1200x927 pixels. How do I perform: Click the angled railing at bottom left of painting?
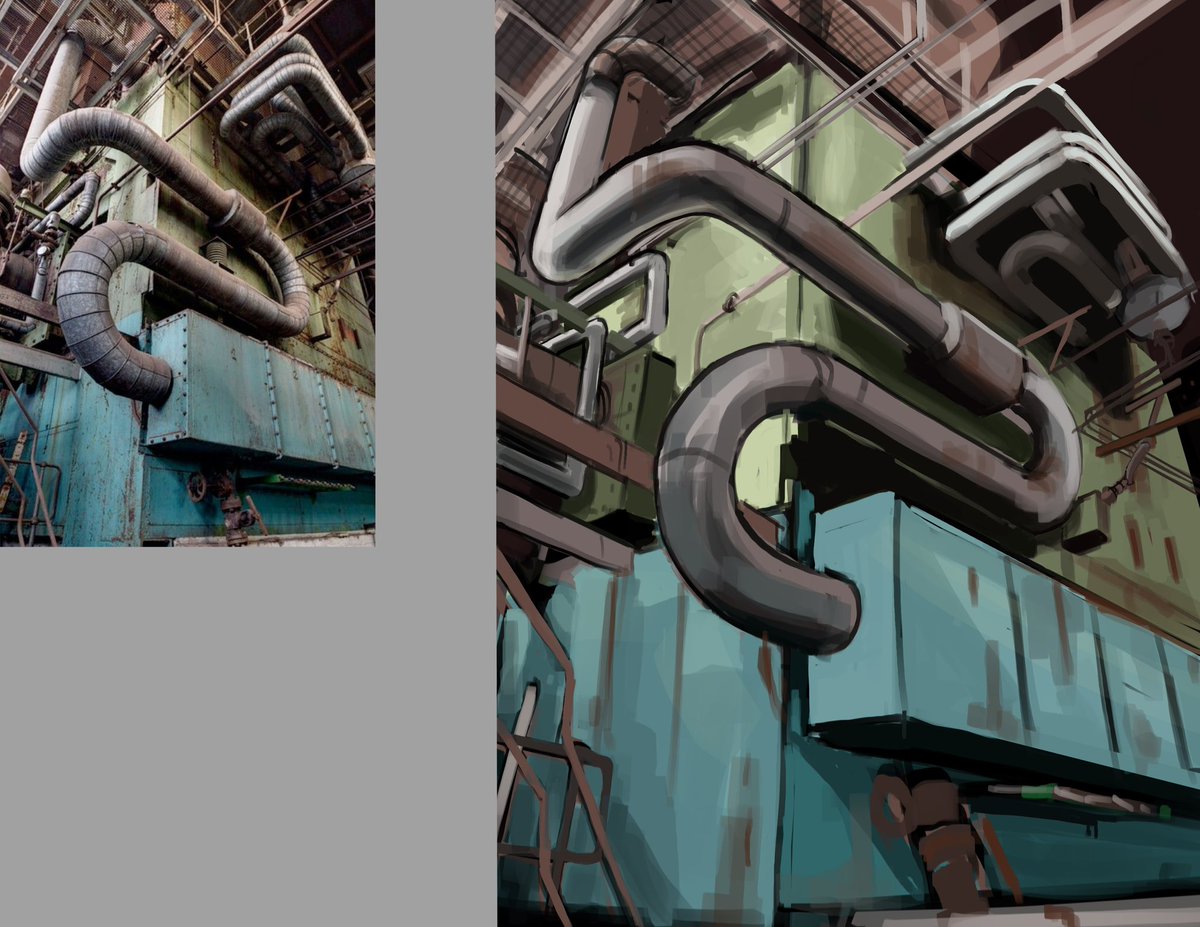pos(560,790)
